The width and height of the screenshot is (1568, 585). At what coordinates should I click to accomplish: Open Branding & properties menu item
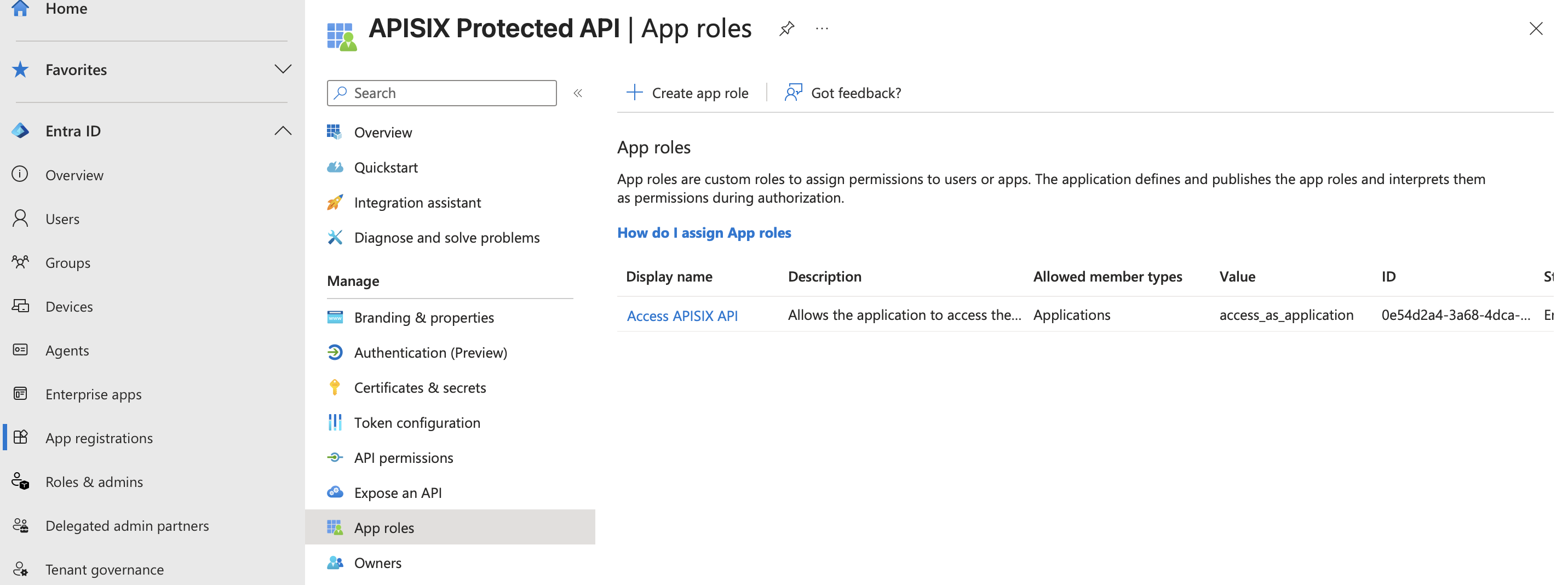(424, 318)
